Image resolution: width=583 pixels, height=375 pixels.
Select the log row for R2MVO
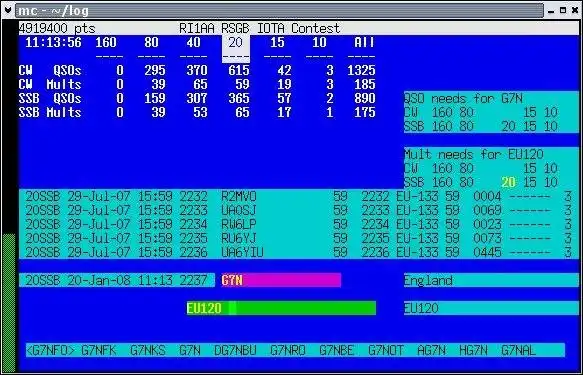pyautogui.click(x=299, y=196)
